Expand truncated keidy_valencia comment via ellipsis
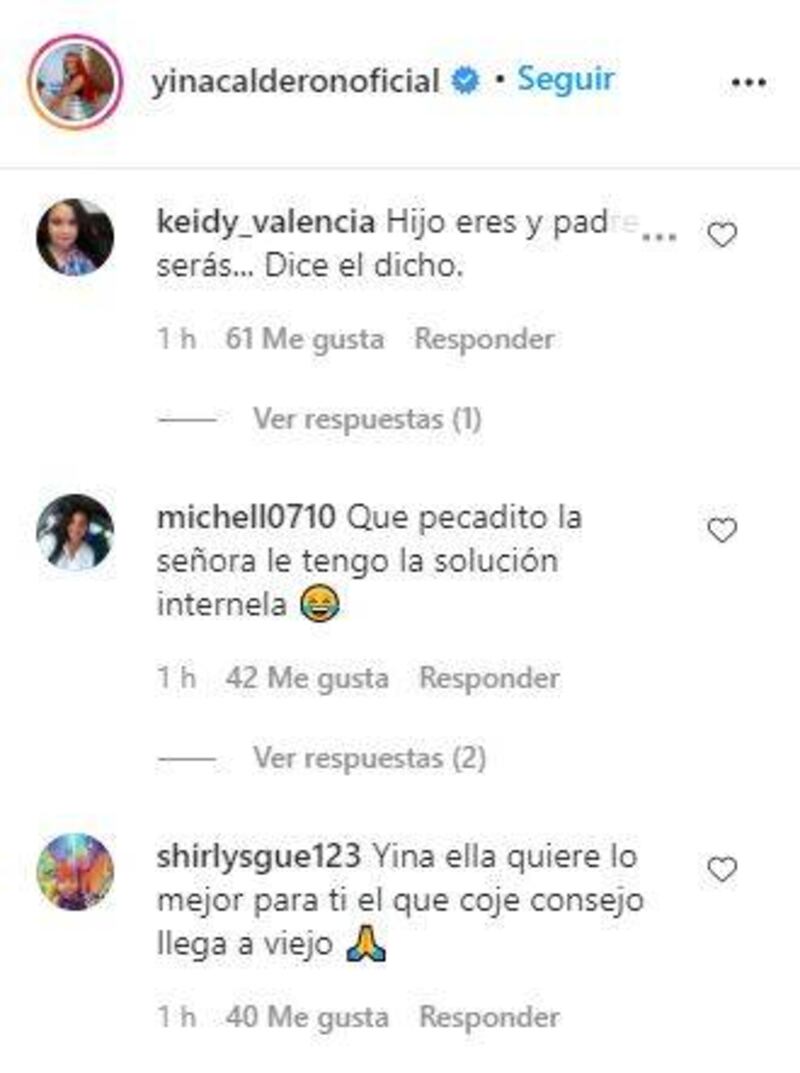800x1073 pixels. tap(660, 236)
